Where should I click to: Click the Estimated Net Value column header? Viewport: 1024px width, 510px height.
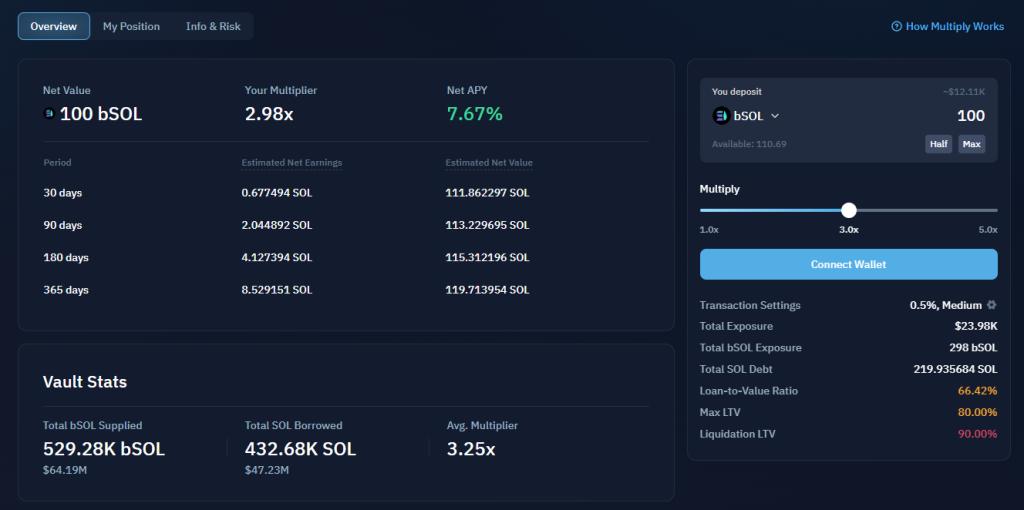489,163
